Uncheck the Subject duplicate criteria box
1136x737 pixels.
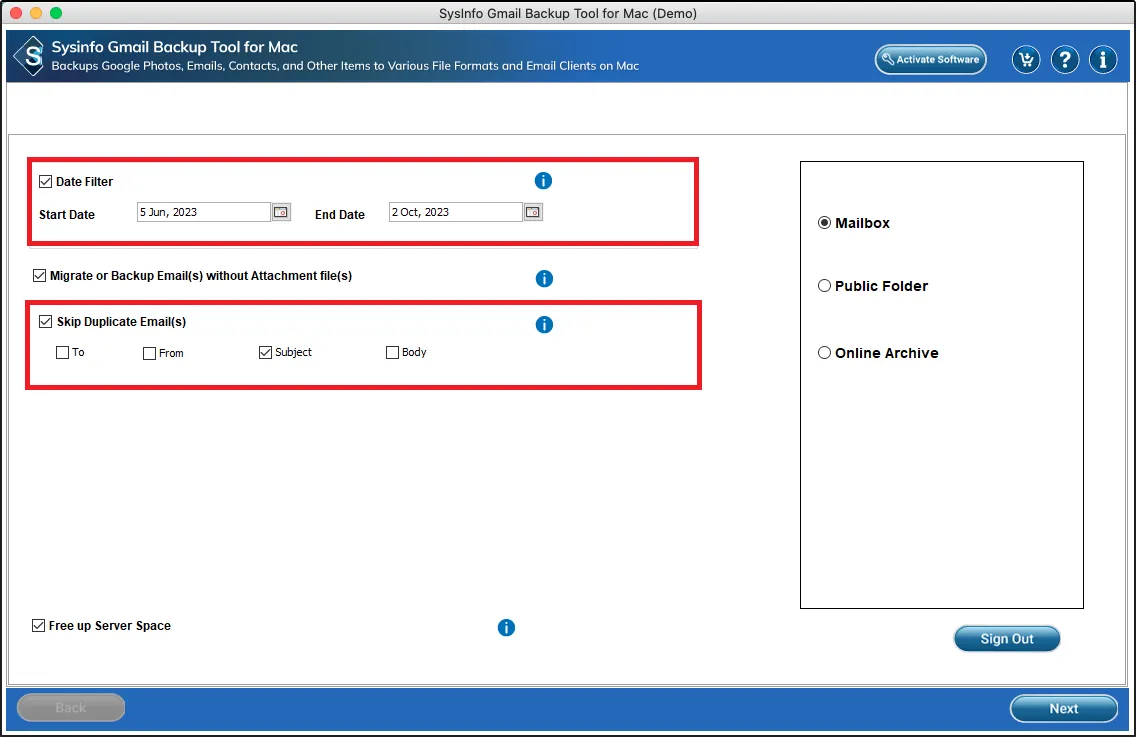(265, 352)
